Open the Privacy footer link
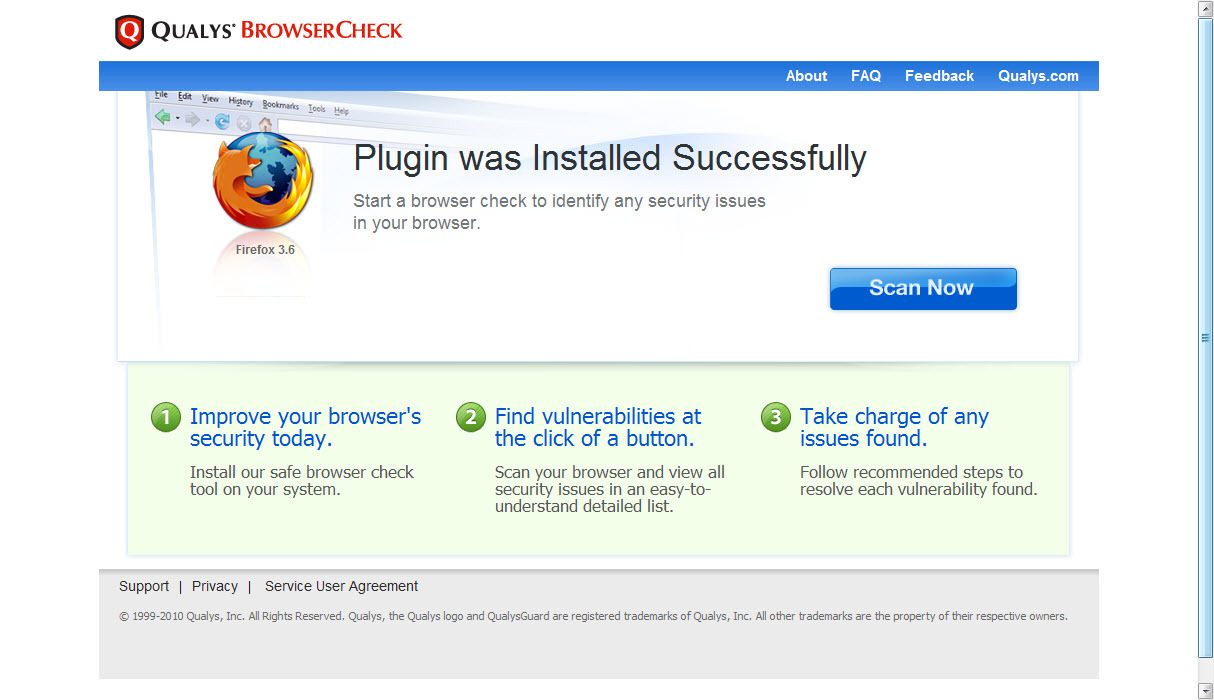The image size is (1214, 700). pyautogui.click(x=215, y=586)
